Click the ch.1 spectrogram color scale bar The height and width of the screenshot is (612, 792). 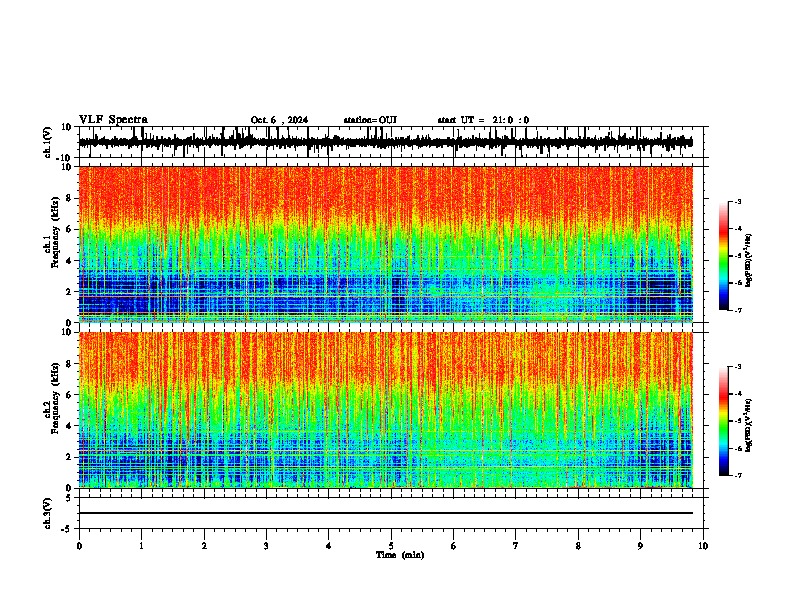[724, 256]
